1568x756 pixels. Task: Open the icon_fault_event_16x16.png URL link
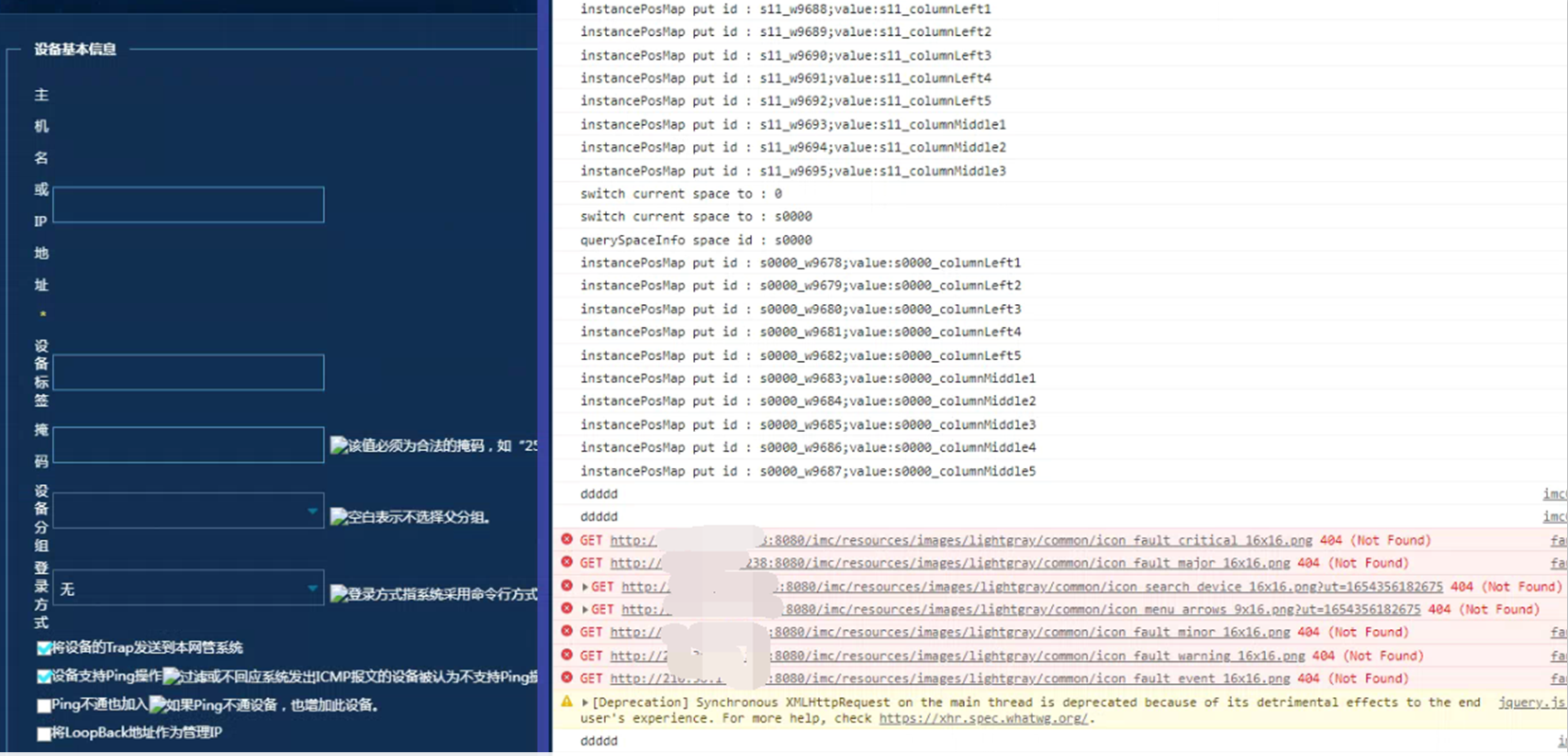(x=950, y=678)
